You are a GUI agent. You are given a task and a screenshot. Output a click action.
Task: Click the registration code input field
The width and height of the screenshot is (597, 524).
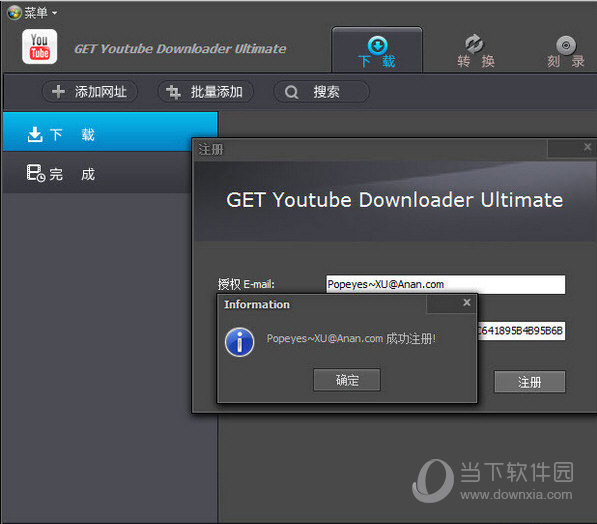pyautogui.click(x=521, y=331)
